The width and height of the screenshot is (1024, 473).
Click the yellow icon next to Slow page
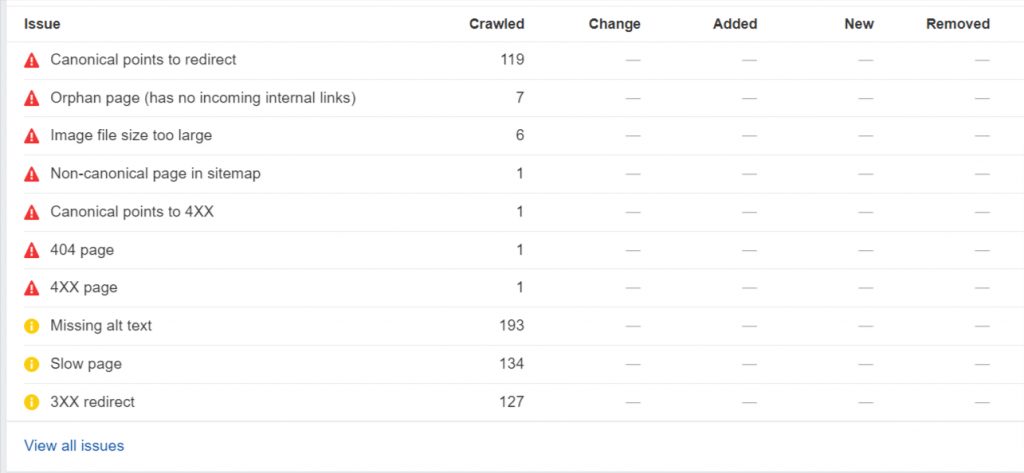tap(32, 364)
